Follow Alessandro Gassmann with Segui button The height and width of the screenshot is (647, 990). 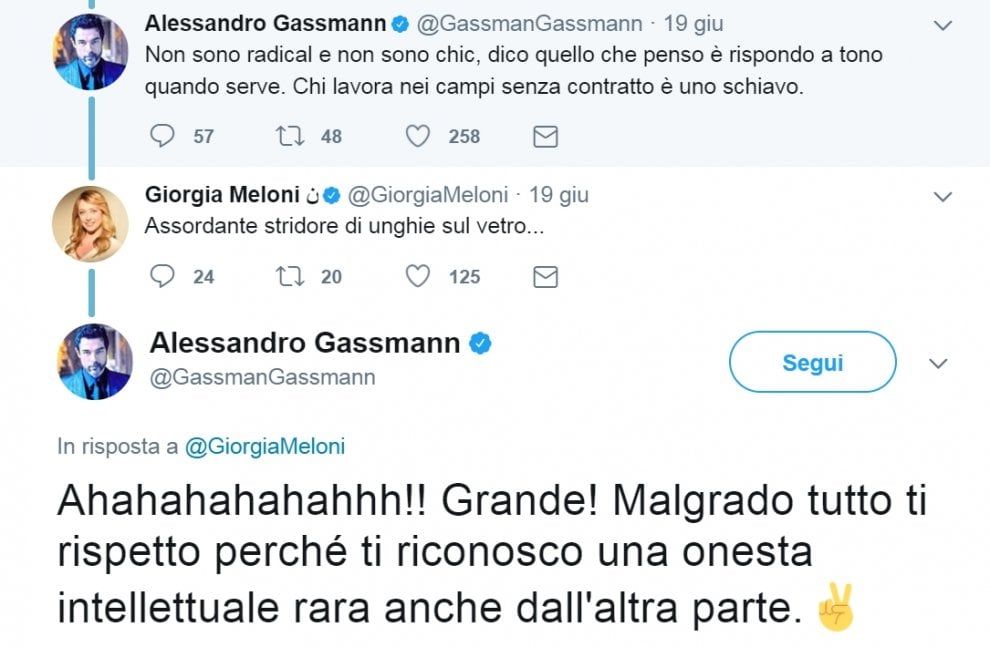click(x=813, y=362)
